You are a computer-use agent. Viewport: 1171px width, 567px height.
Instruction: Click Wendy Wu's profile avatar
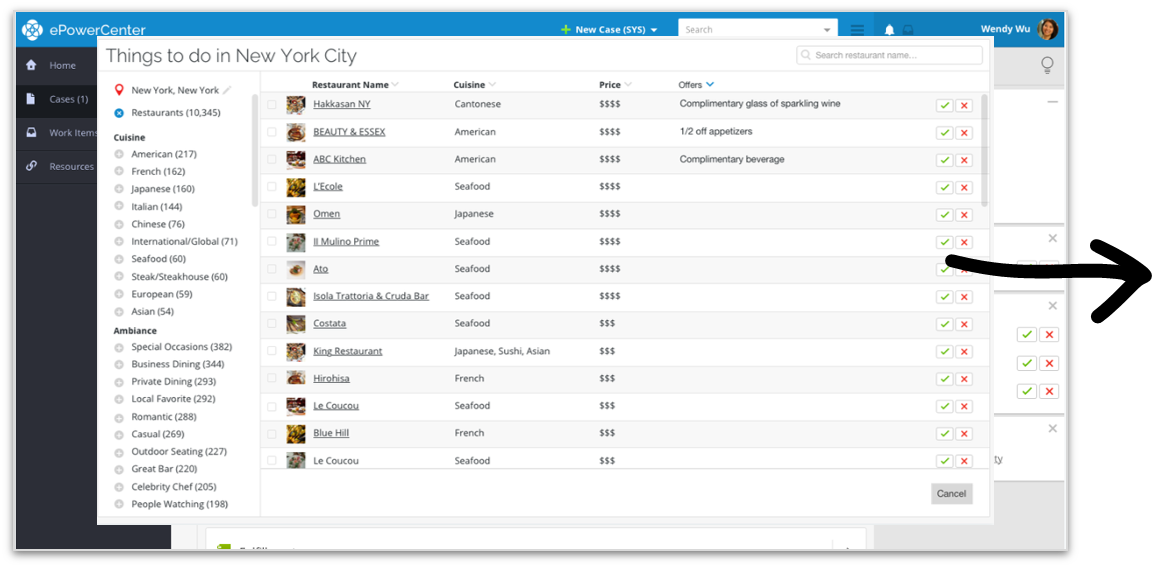[1049, 30]
